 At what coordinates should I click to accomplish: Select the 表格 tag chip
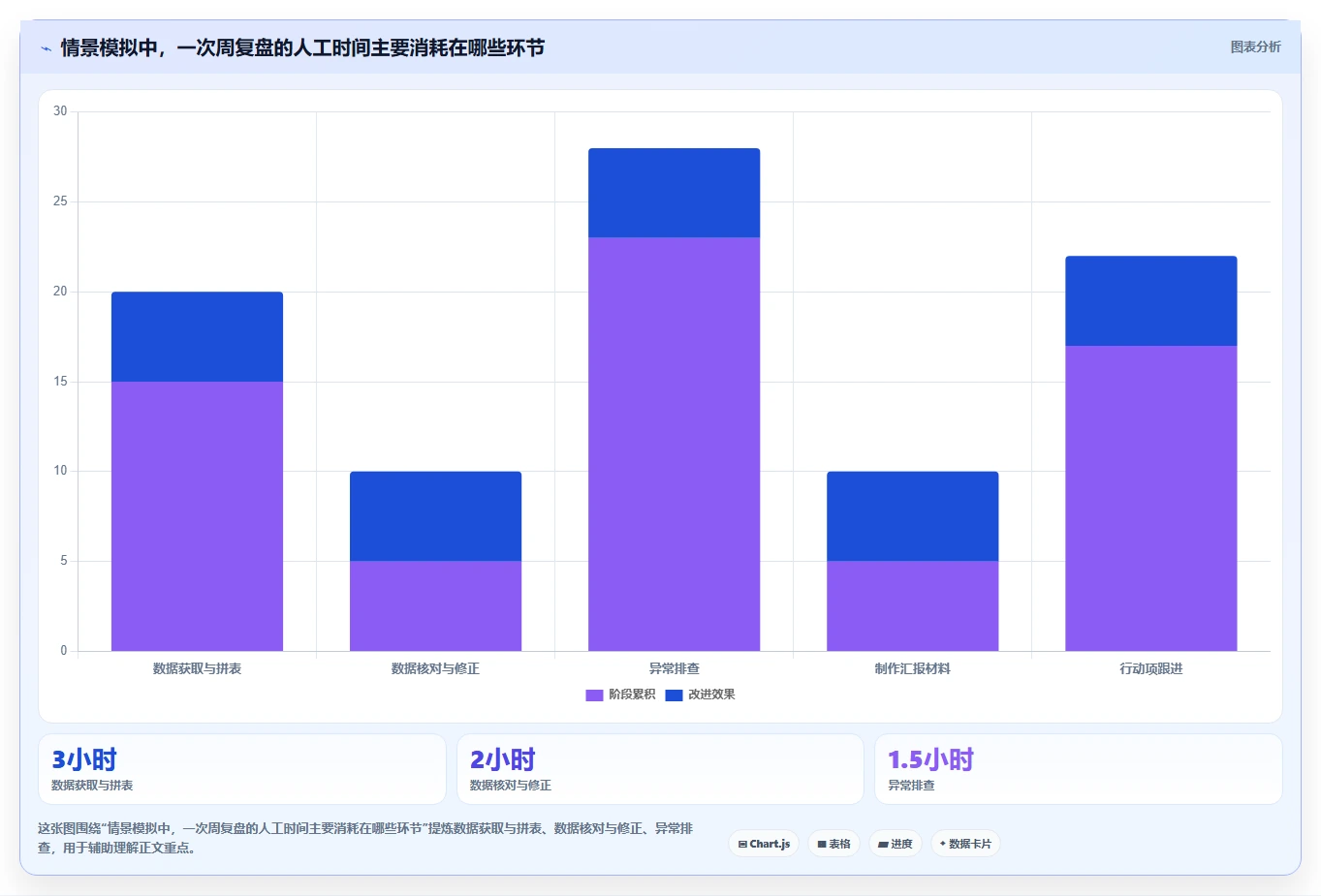tap(833, 844)
